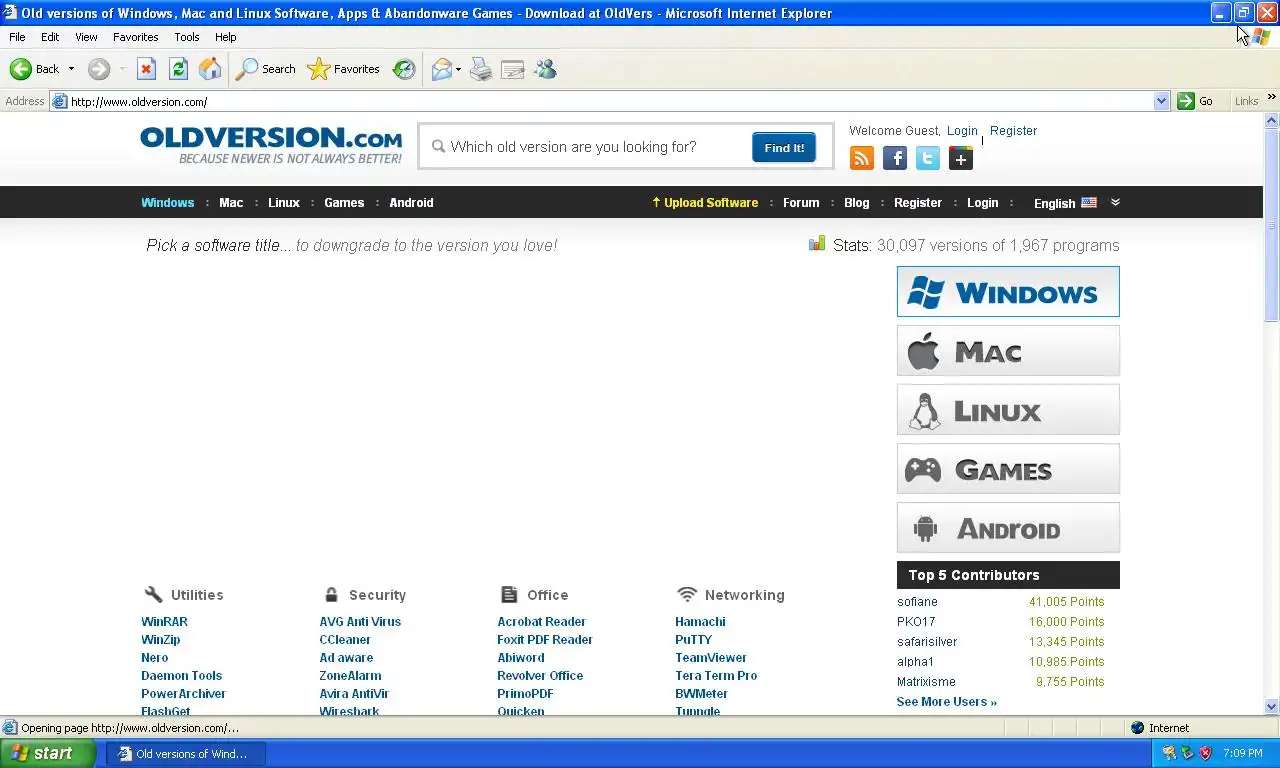The image size is (1280, 768).
Task: Open the Search toolbar button
Action: (265, 69)
